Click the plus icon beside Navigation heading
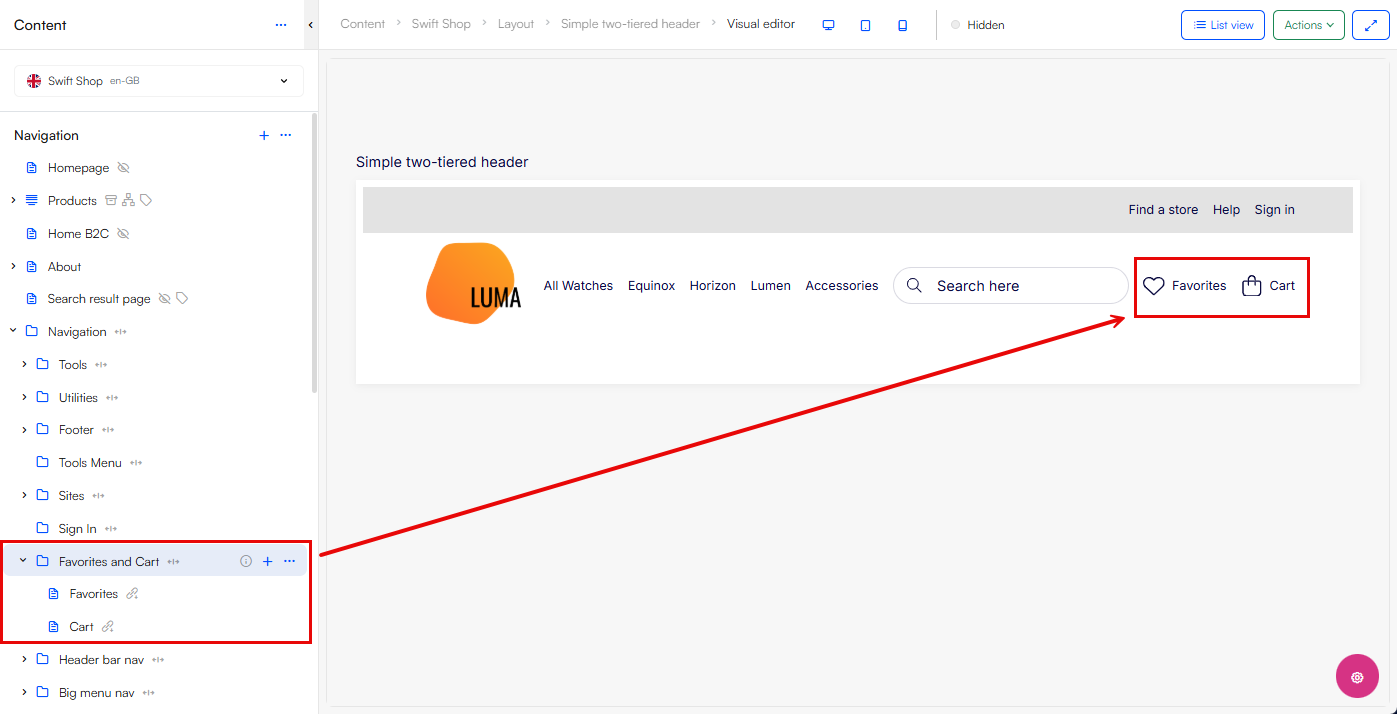 [x=264, y=135]
